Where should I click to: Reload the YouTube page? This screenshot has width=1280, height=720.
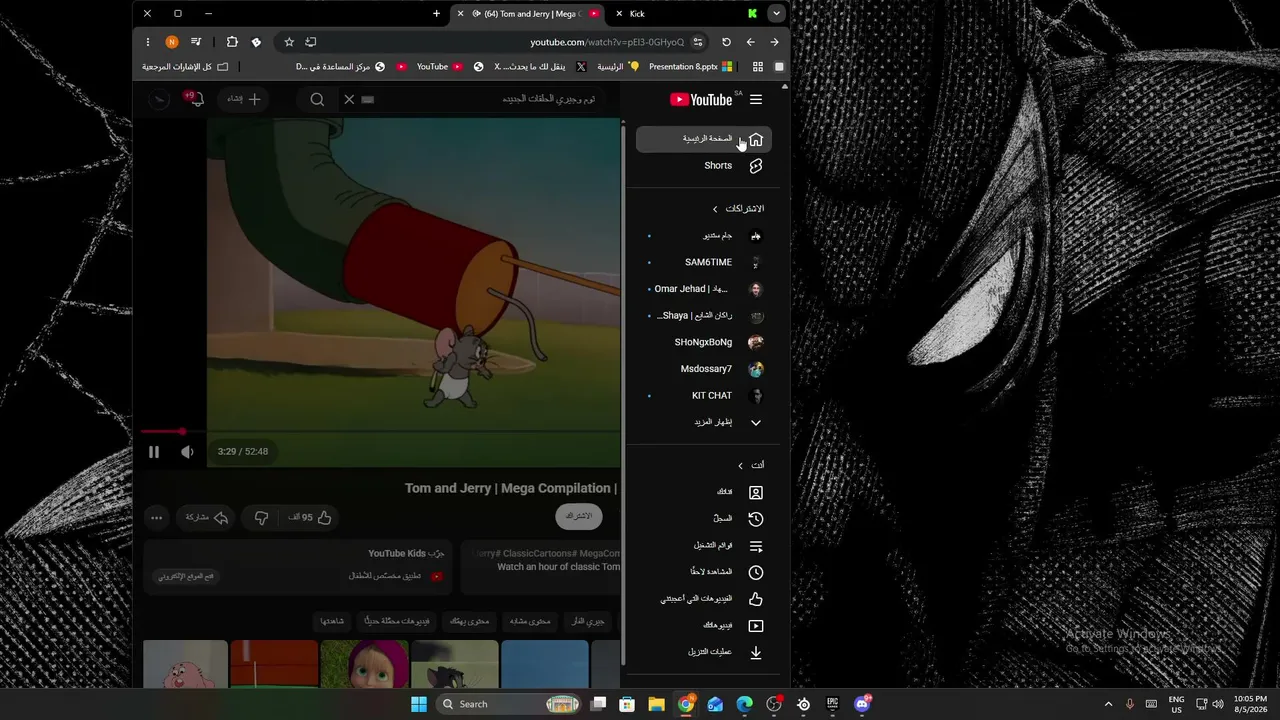[726, 42]
